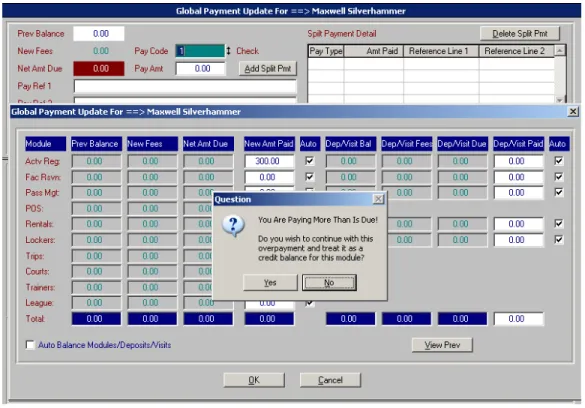Screen dimensions: 585x408
Task: Click Actv Reg Dep/Visit Paid field
Action: click(x=519, y=161)
